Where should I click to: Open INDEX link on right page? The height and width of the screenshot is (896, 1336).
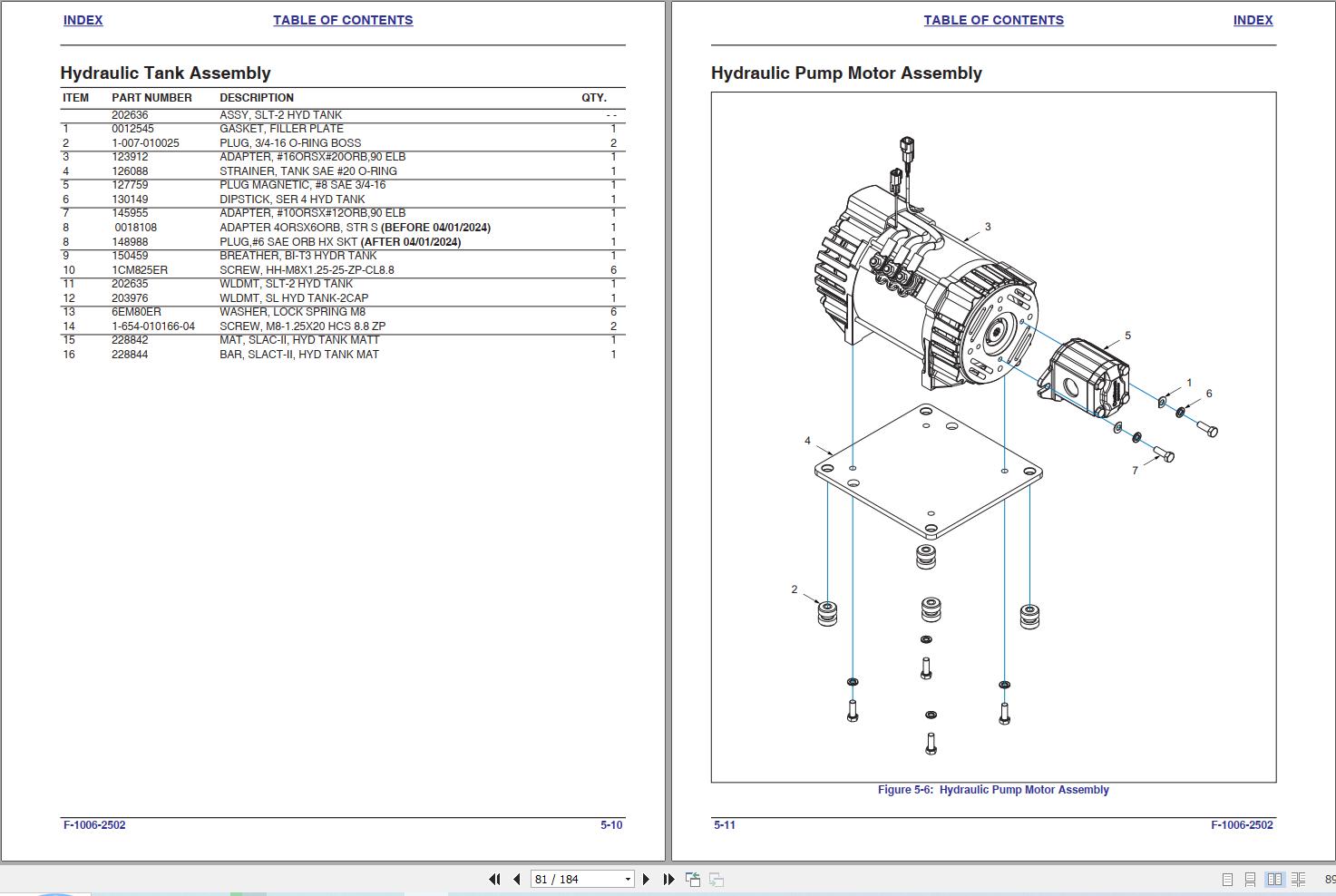pos(1253,20)
